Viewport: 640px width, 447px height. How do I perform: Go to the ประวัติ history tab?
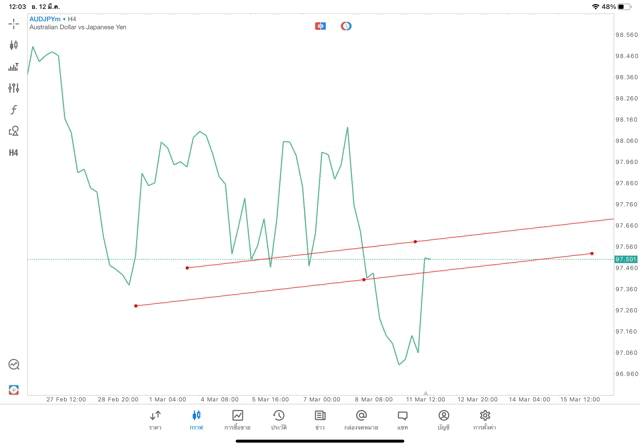click(x=278, y=420)
